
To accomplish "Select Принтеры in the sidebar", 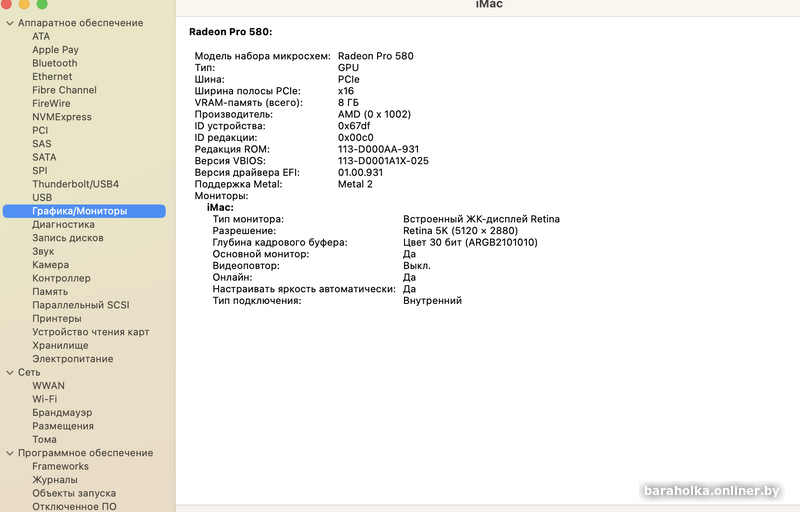I will (x=57, y=318).
